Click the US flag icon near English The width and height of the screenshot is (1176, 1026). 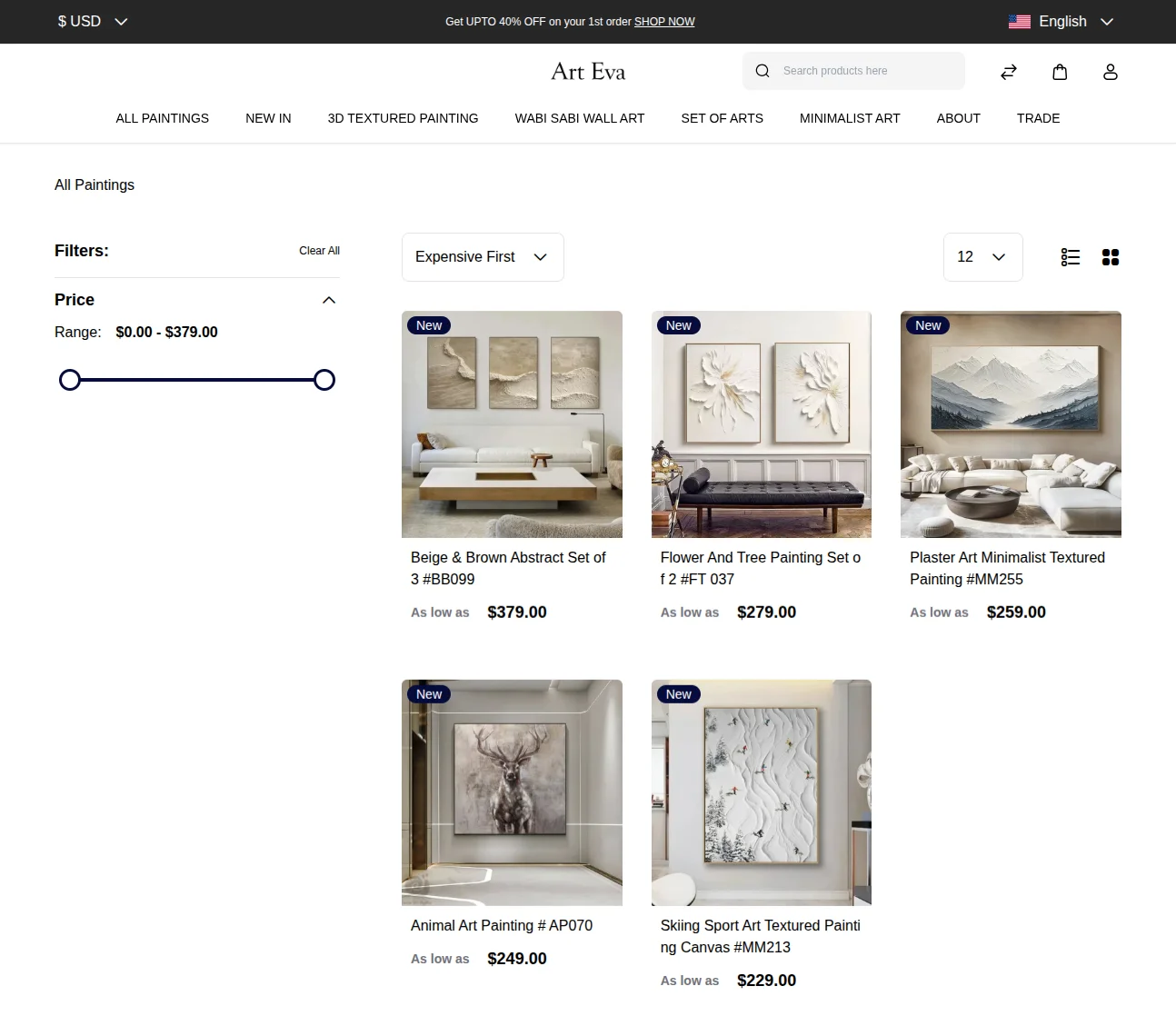[1019, 21]
